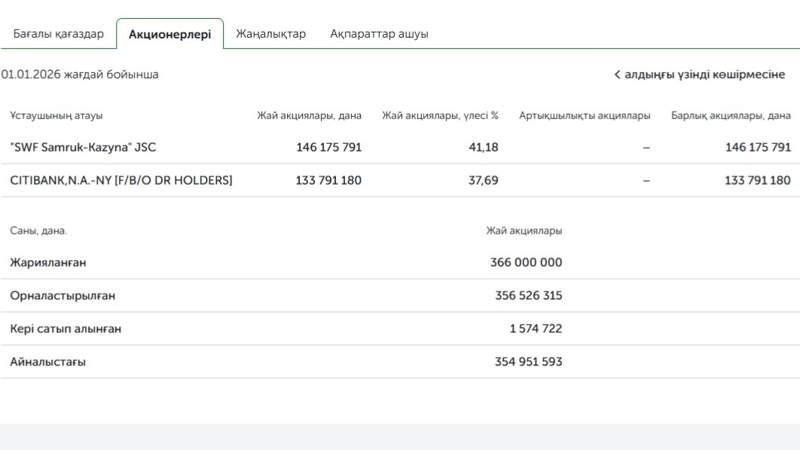Click the 41,18 share percentage value

(x=484, y=148)
